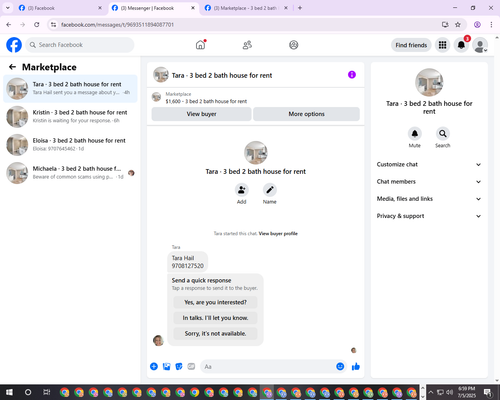Close the Marketplace browser tab
This screenshot has width=500, height=400.
pyautogui.click(x=286, y=8)
